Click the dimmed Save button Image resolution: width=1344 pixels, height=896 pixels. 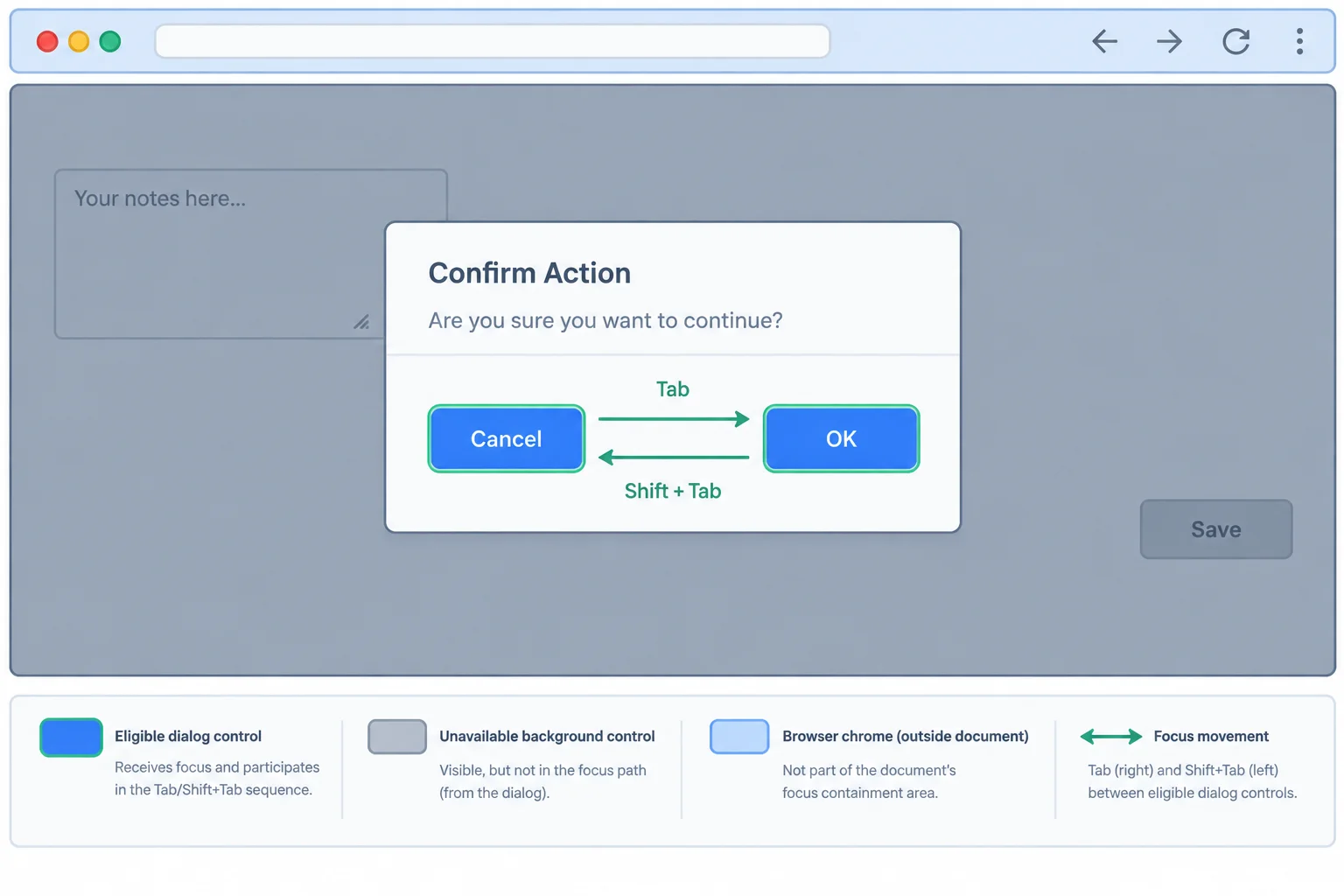[1216, 529]
